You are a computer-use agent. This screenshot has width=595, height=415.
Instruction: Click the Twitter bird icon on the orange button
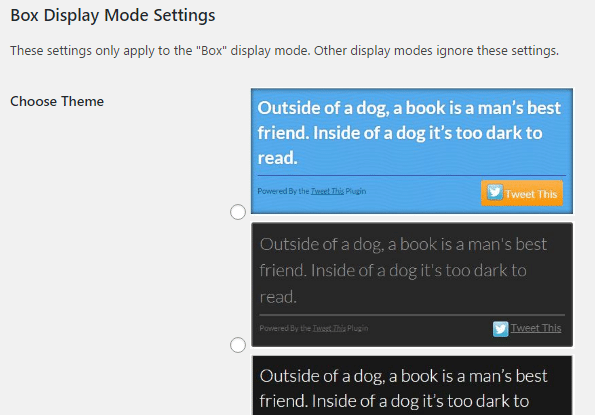(x=495, y=192)
